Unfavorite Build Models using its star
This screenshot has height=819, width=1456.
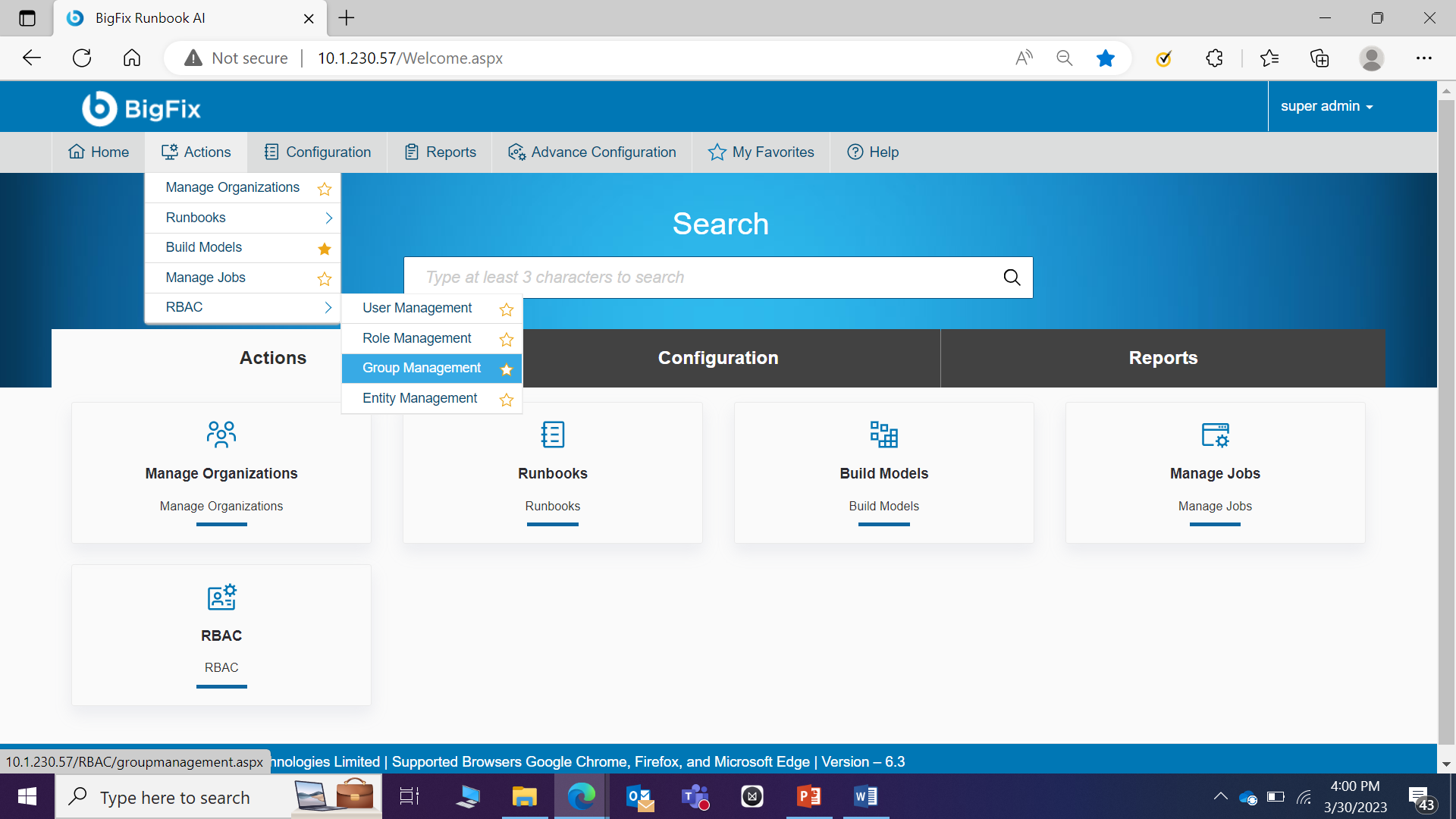coord(325,249)
